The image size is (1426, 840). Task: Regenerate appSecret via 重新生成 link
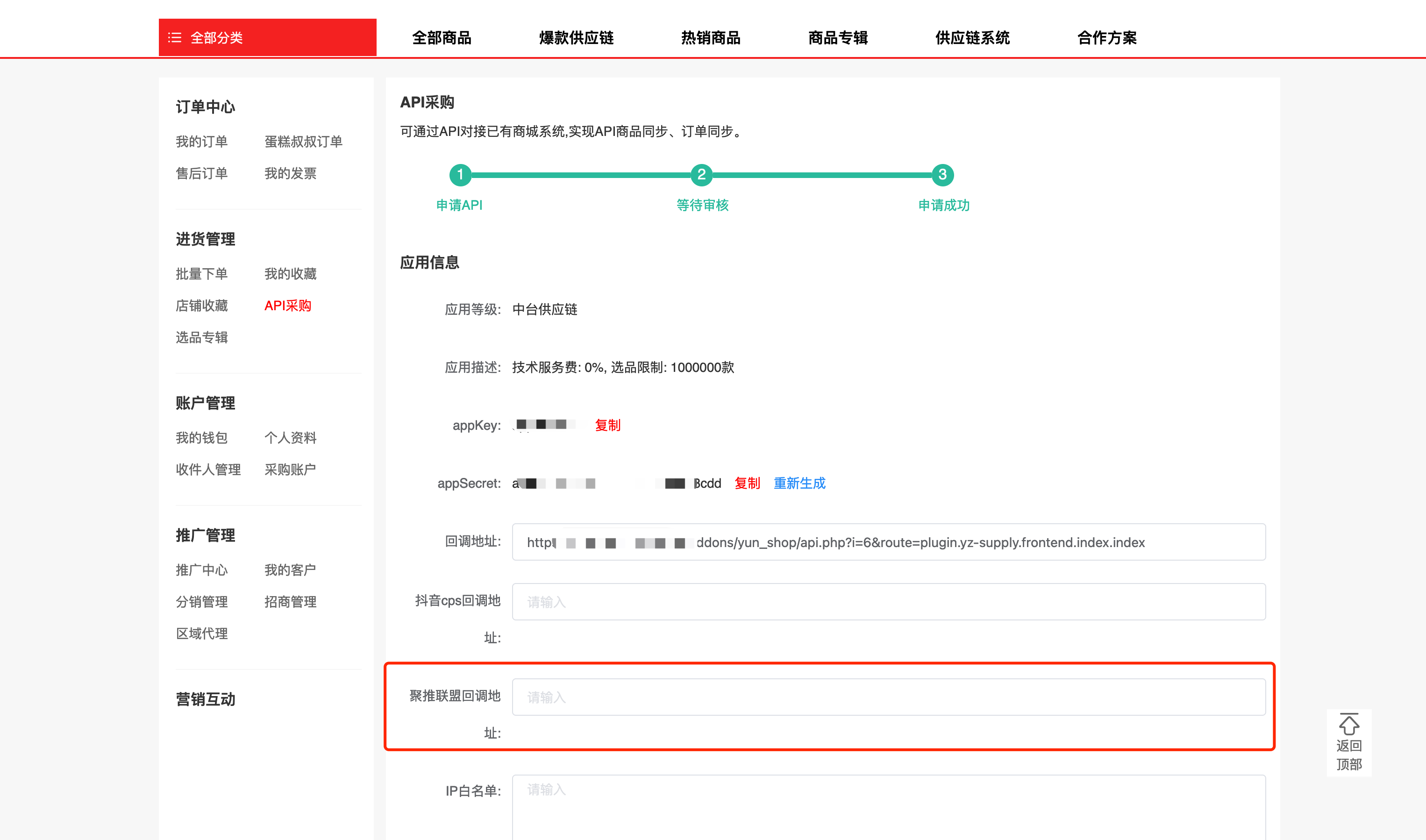[x=799, y=484]
